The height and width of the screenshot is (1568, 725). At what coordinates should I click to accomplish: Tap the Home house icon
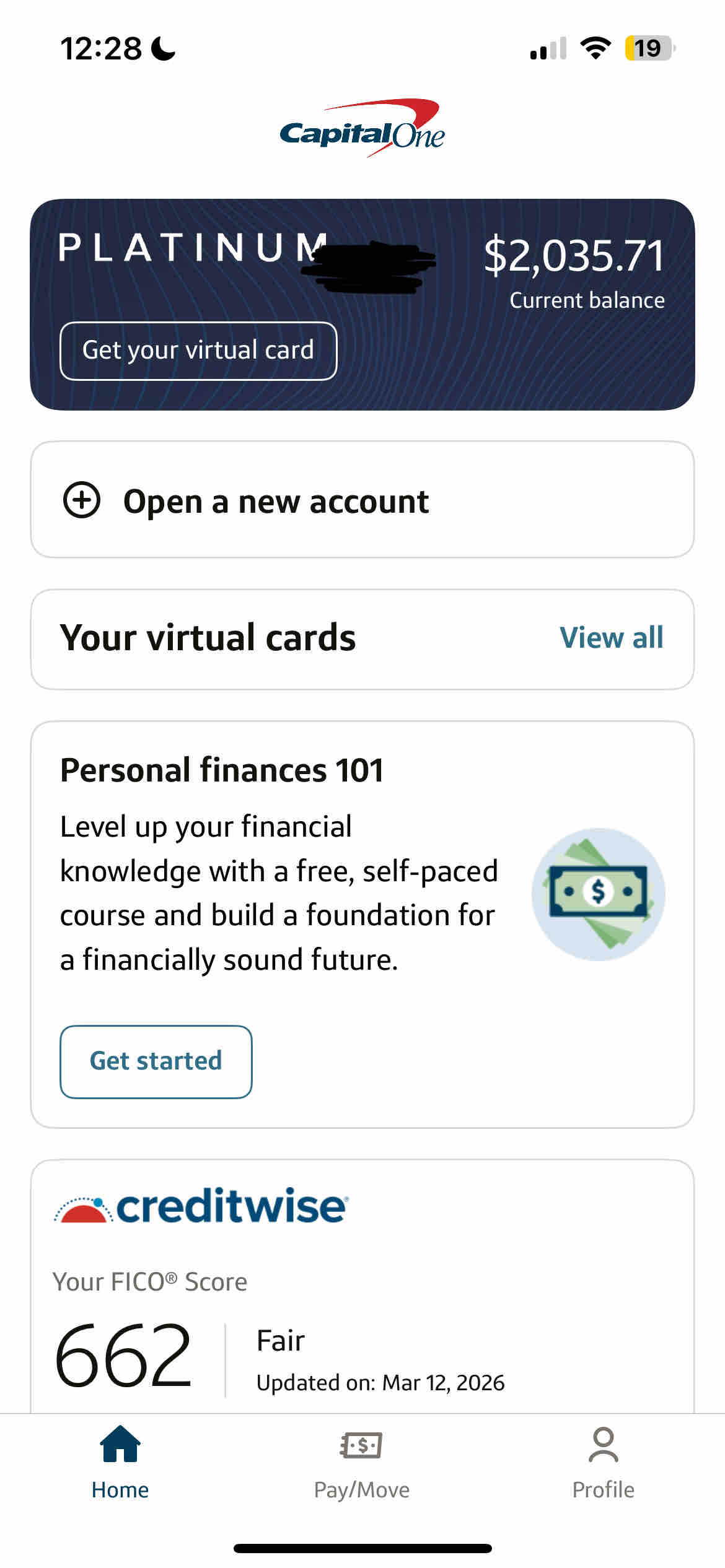tap(120, 1444)
